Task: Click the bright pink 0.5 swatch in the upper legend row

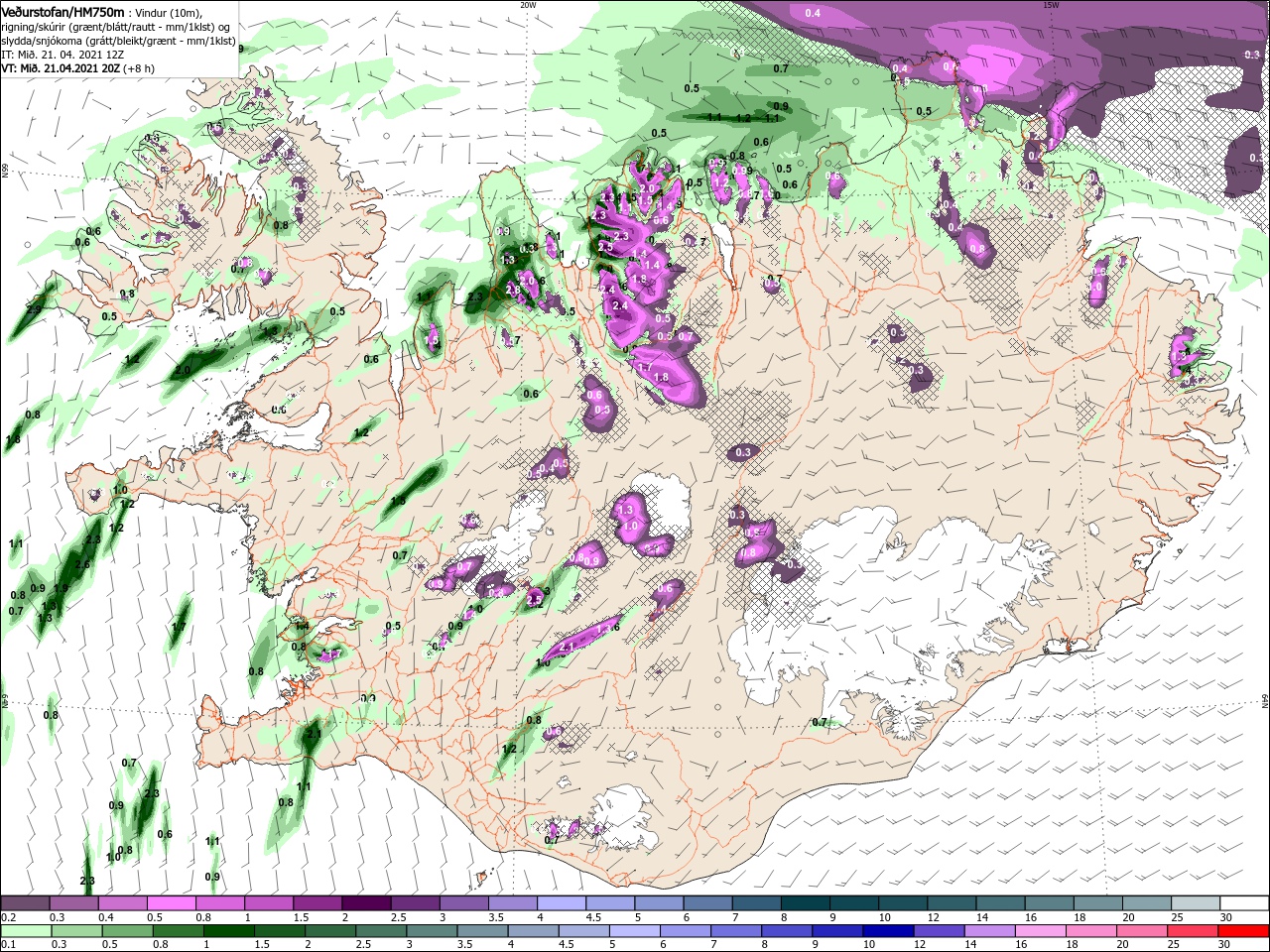Action: tap(171, 903)
